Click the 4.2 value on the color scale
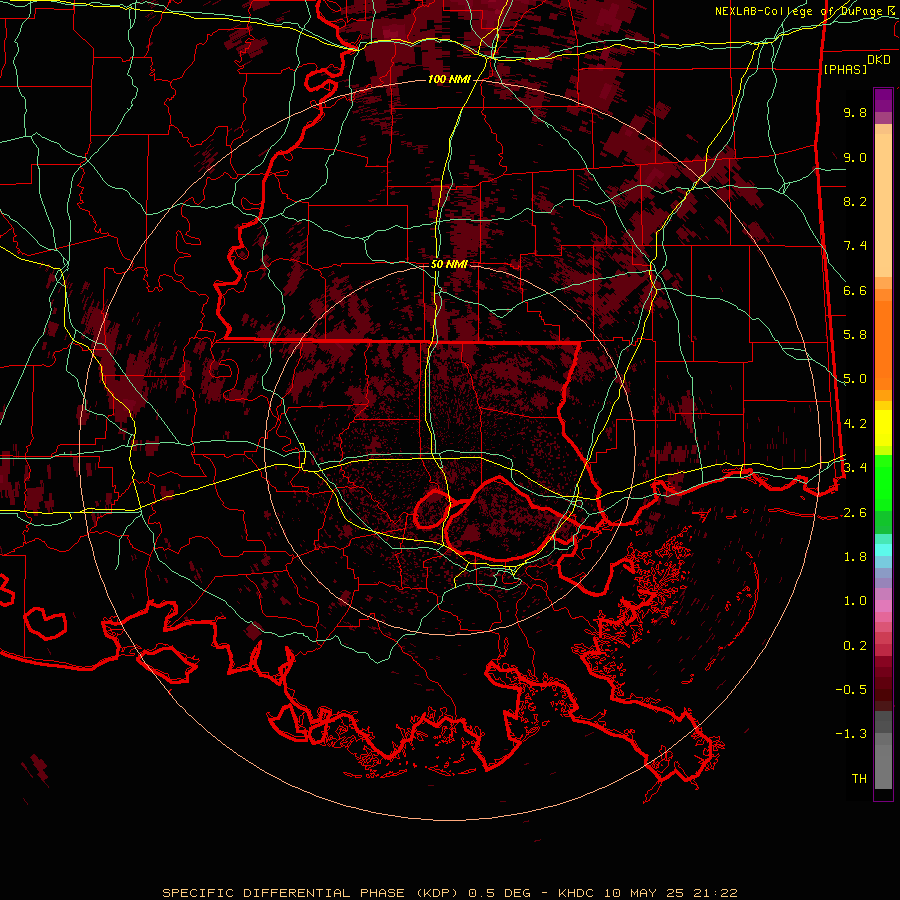The image size is (900, 900). pos(855,424)
